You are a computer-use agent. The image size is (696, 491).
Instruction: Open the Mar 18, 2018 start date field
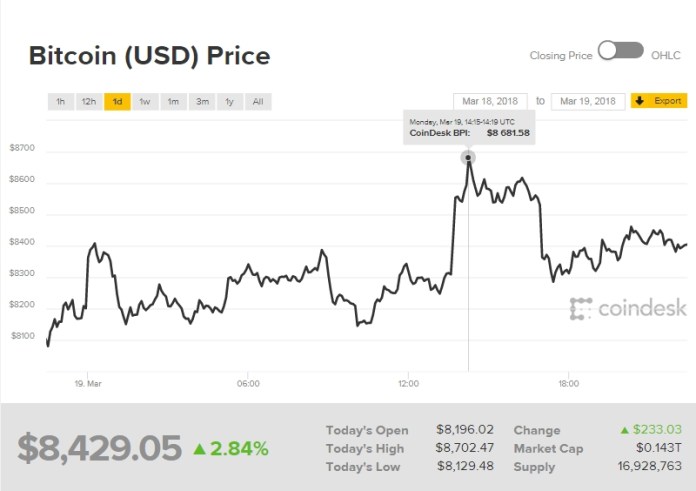click(490, 101)
